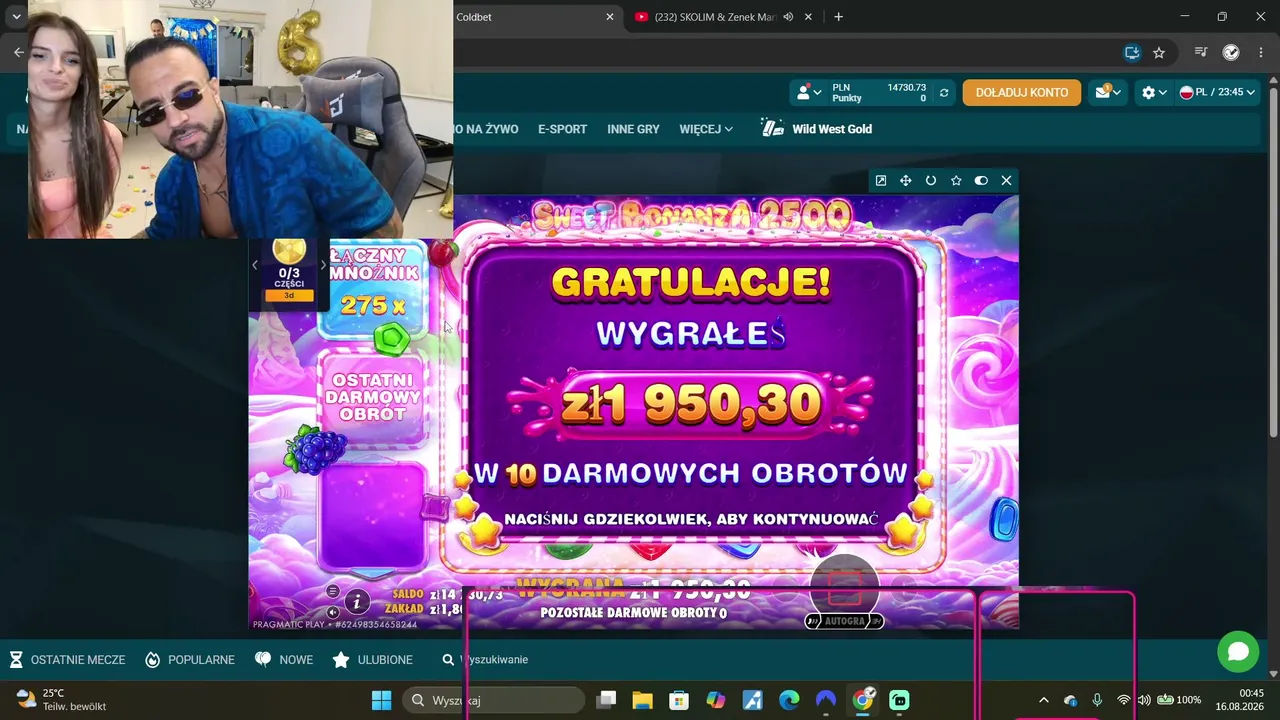Mute the YouTube tab audio icon

pyautogui.click(x=788, y=17)
